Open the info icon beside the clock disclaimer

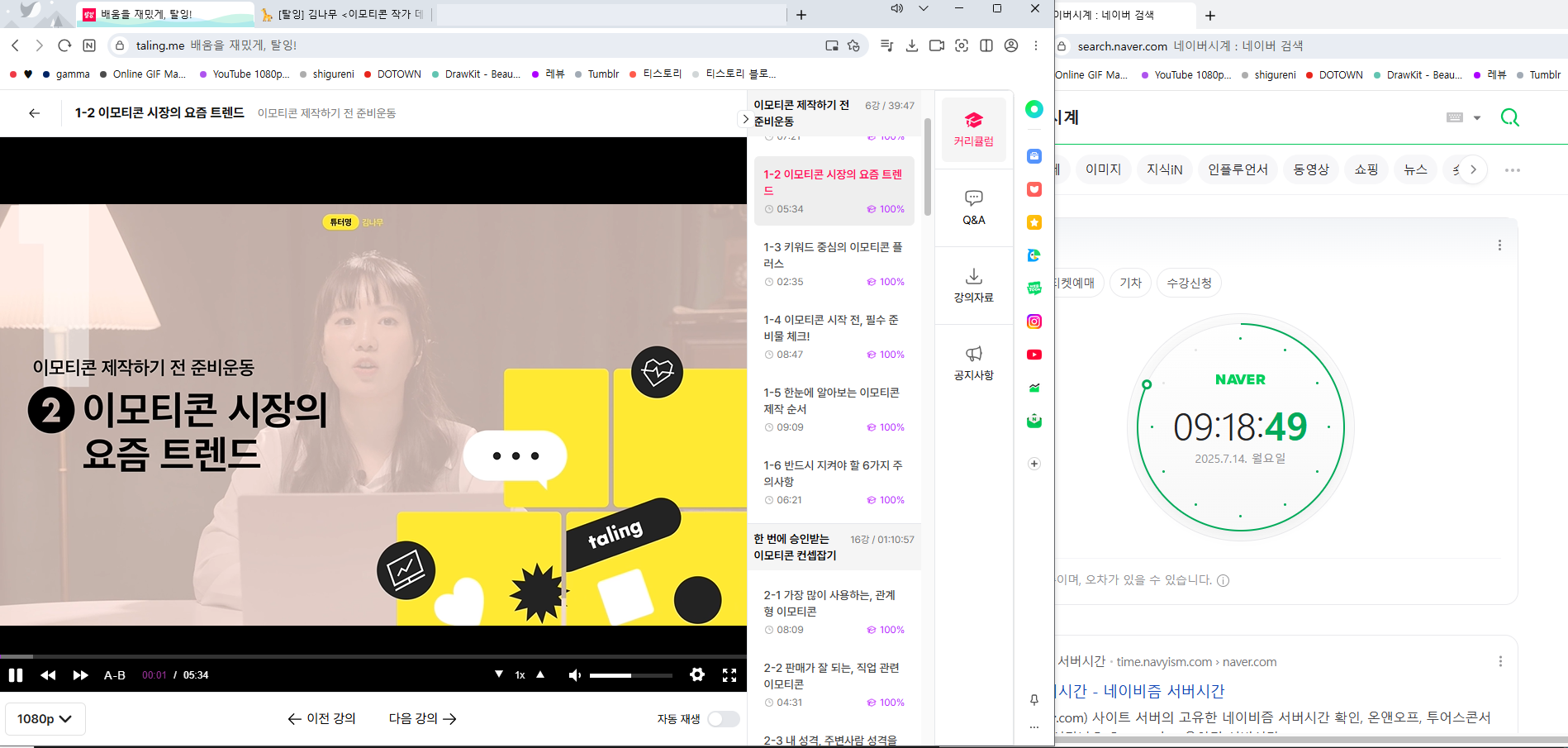click(1224, 580)
